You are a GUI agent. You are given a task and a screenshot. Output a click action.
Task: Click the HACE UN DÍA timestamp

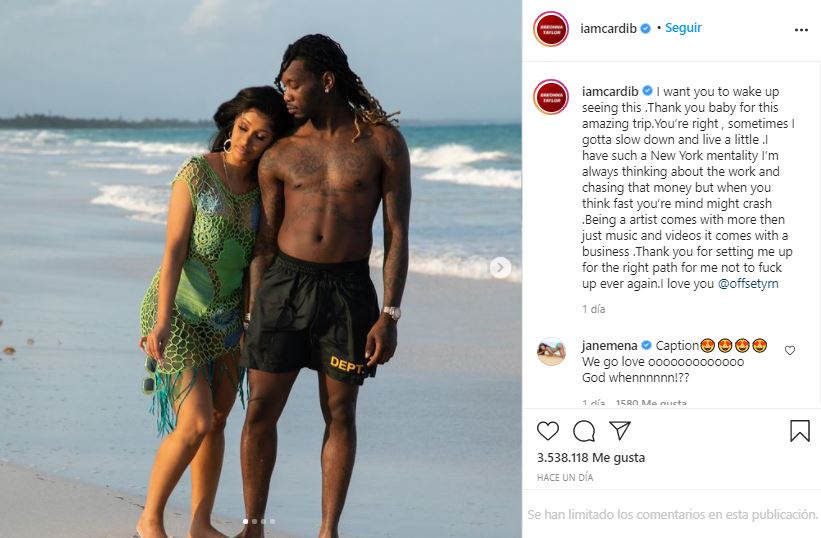click(565, 477)
